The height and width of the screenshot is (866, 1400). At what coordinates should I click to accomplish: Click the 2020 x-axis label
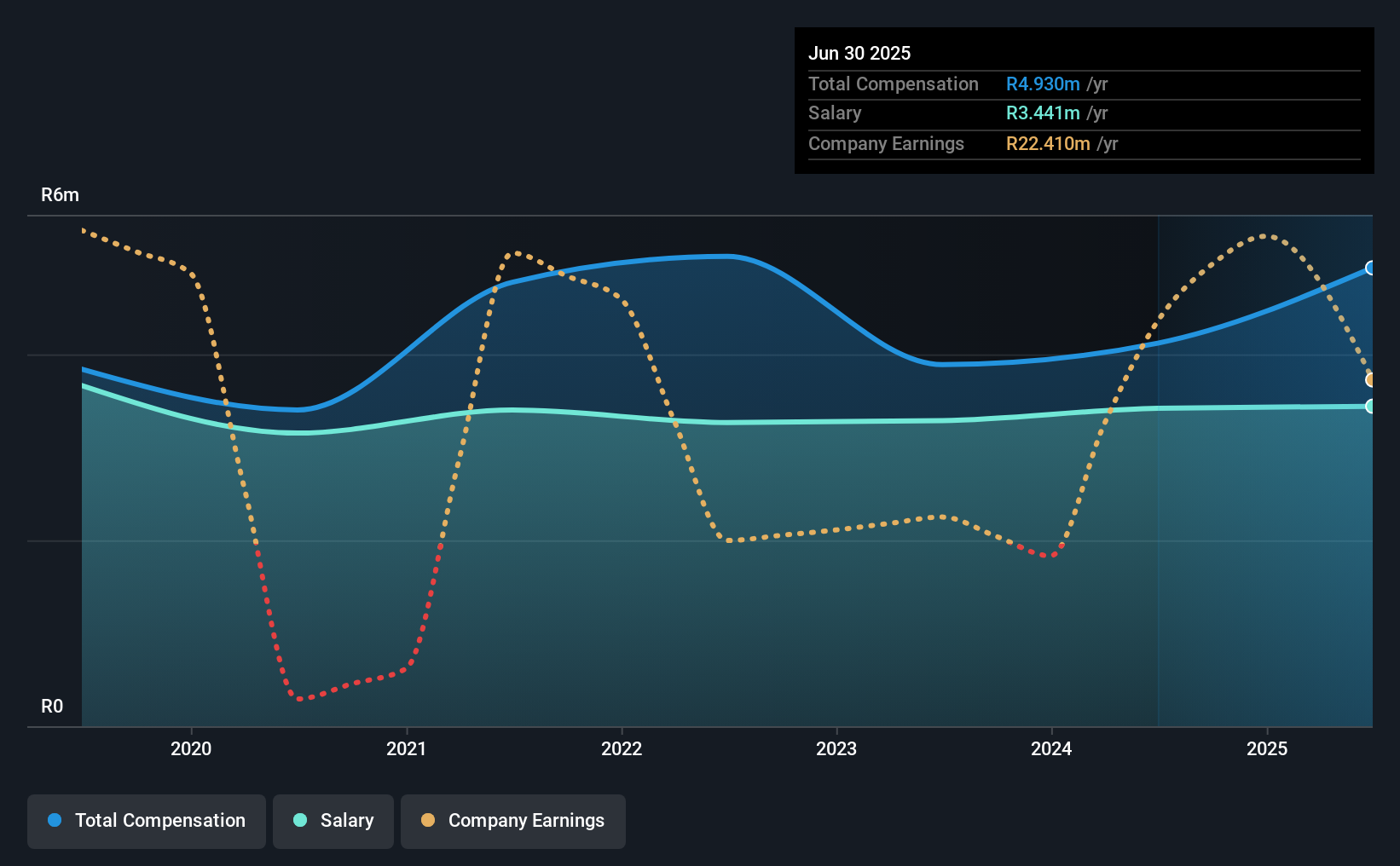191,748
